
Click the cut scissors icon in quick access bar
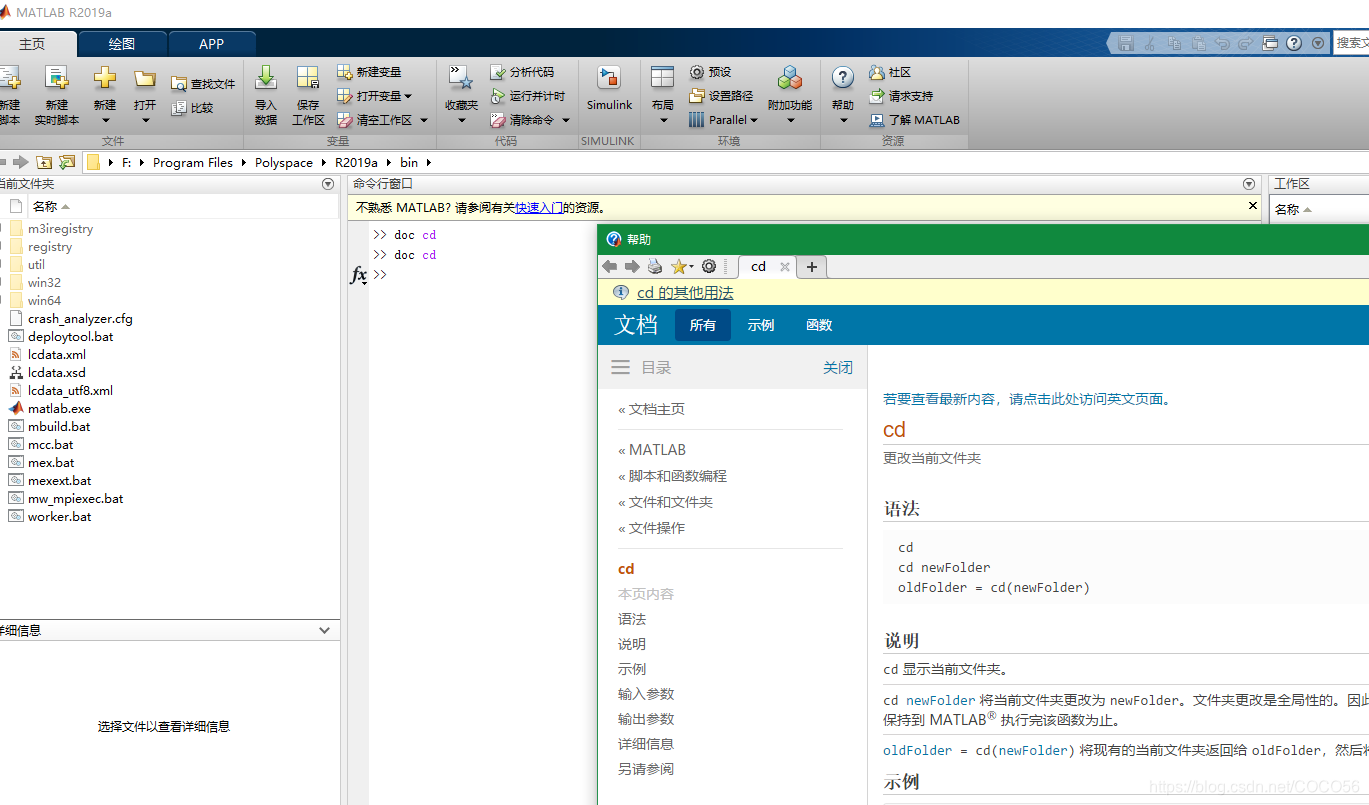pyautogui.click(x=1150, y=43)
